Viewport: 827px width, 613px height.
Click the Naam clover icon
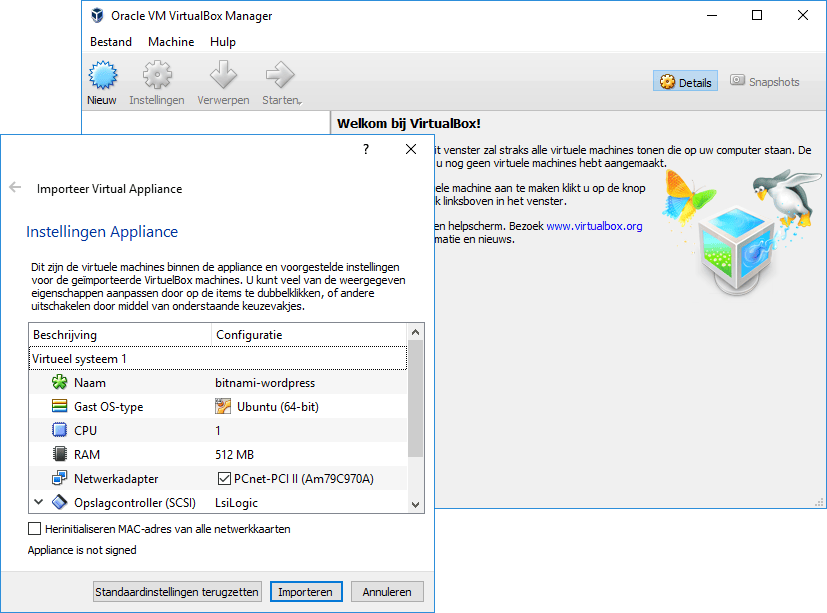coord(60,382)
